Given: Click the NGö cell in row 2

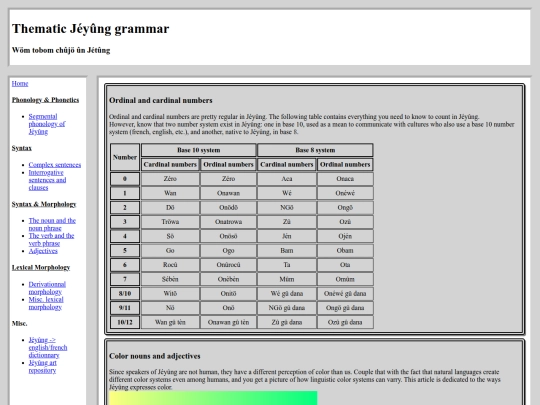Looking at the screenshot, I should [287, 207].
